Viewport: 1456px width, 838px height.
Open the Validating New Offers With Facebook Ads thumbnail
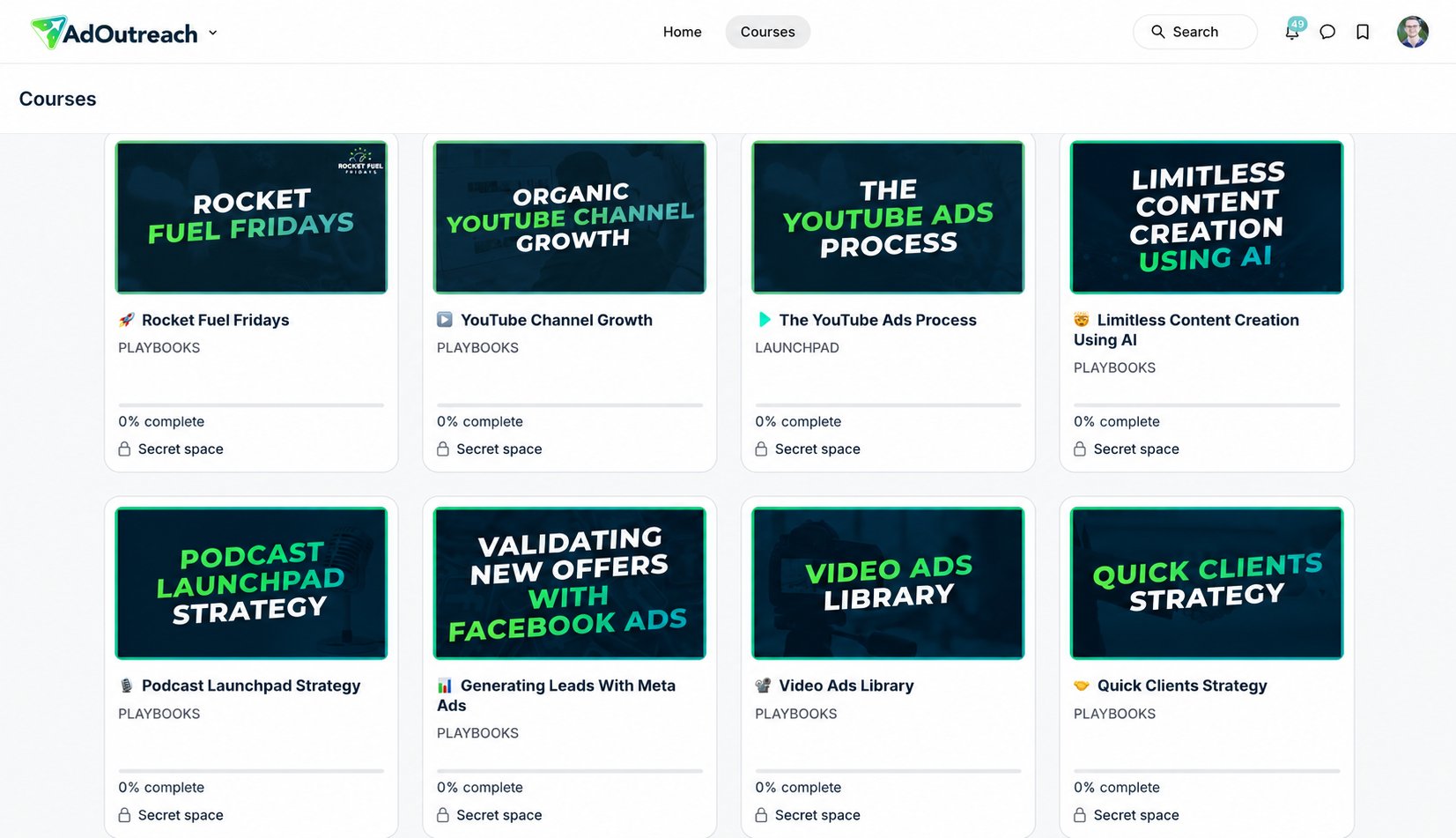tap(570, 582)
